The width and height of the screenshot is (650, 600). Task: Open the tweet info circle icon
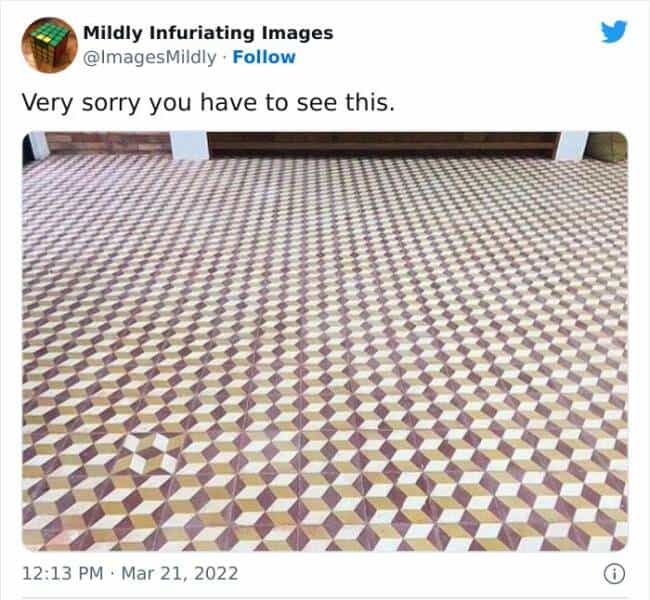coord(614,575)
